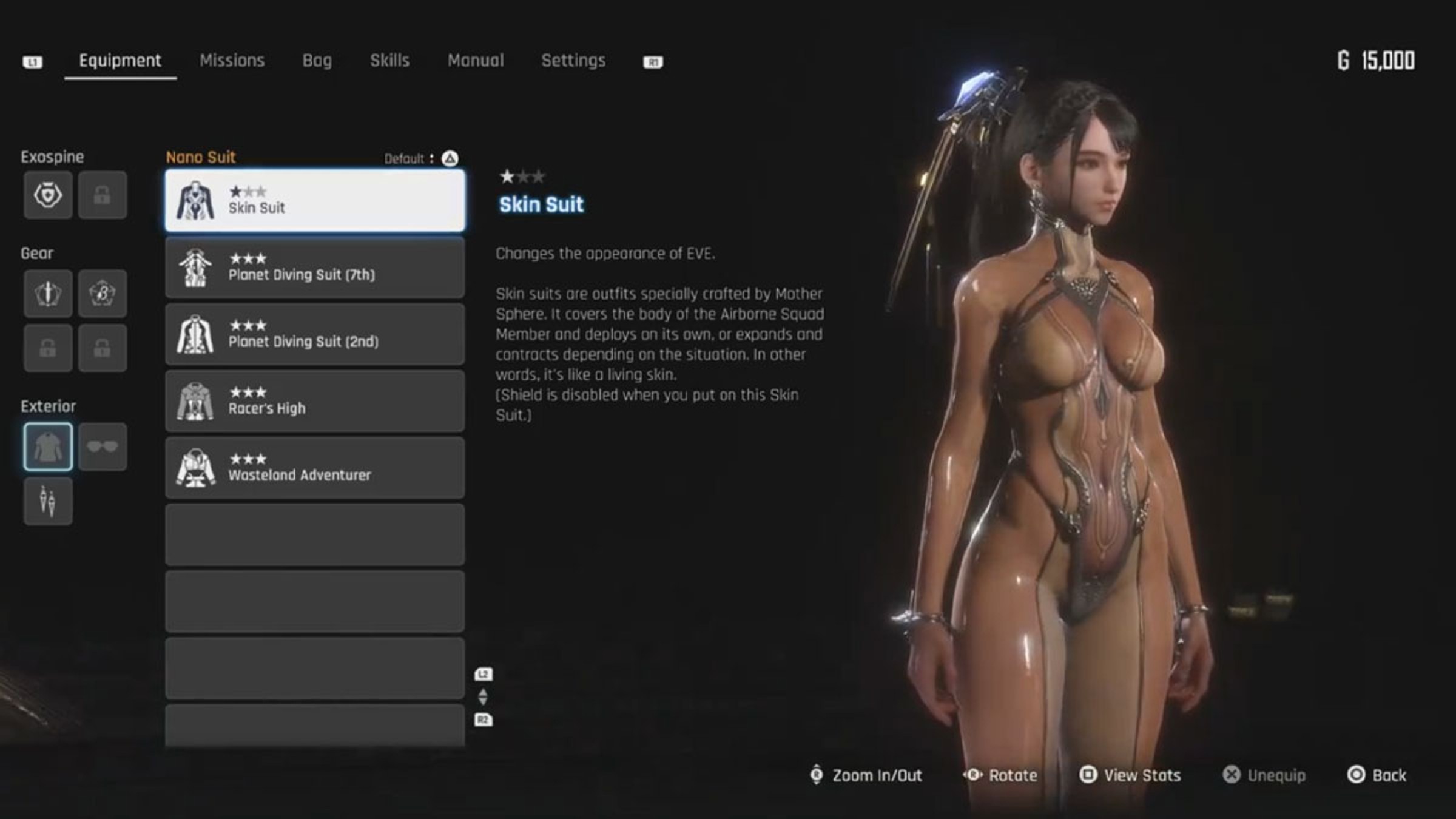This screenshot has height=819, width=1456.
Task: Click the Default triangle button icon
Action: (450, 159)
